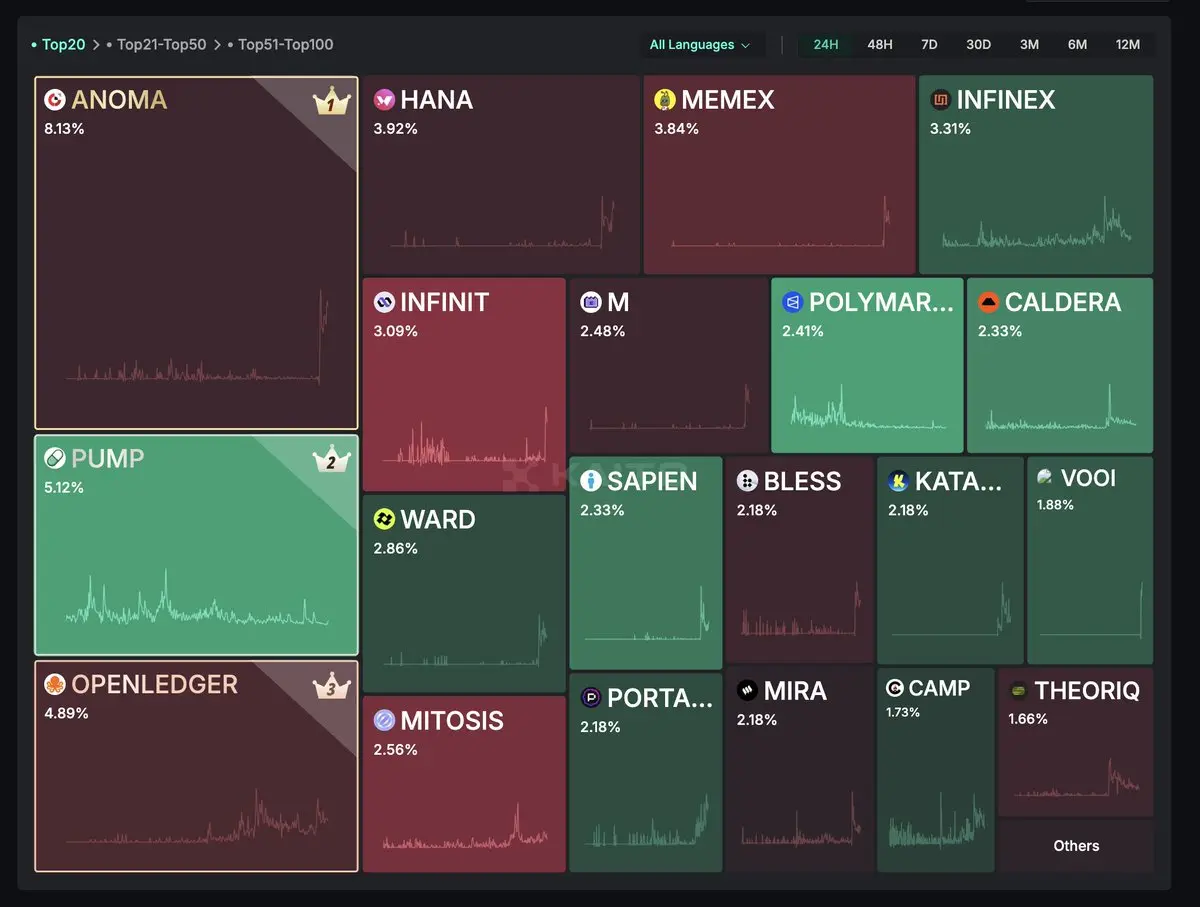The image size is (1200, 907).
Task: Click the MITOSIS purple logo icon
Action: (x=384, y=721)
